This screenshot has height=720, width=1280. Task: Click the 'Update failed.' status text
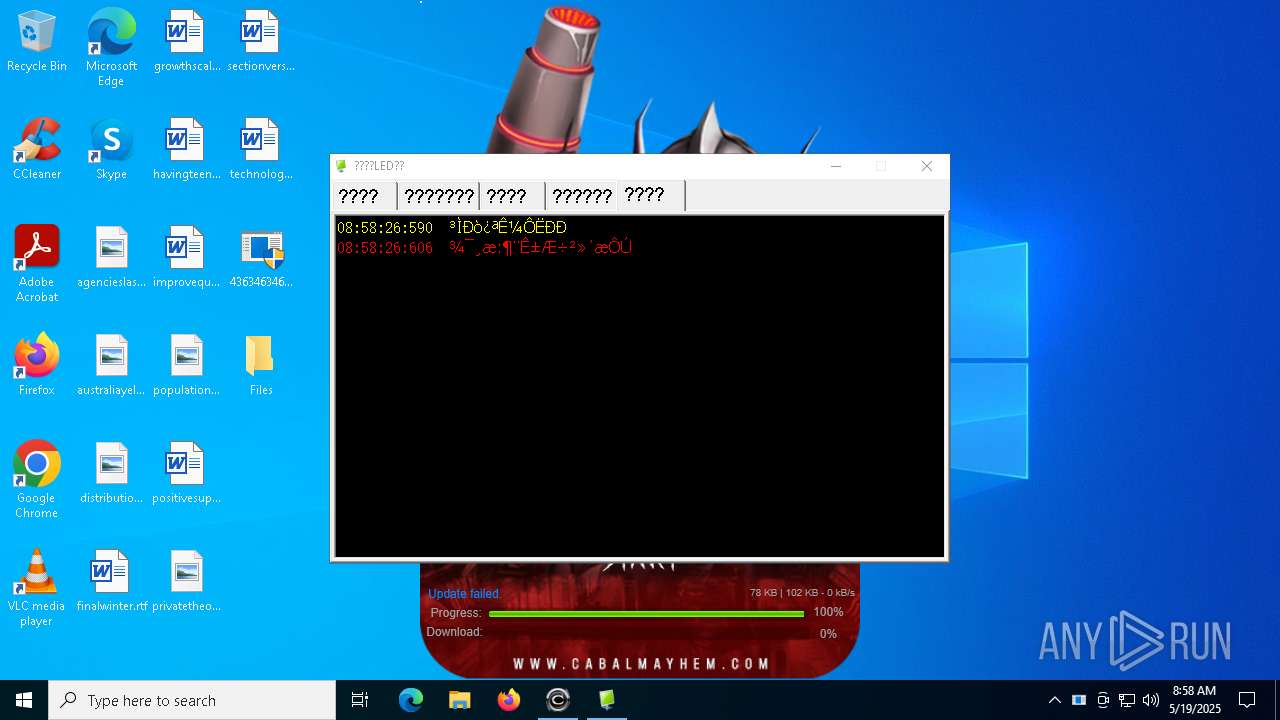[464, 594]
